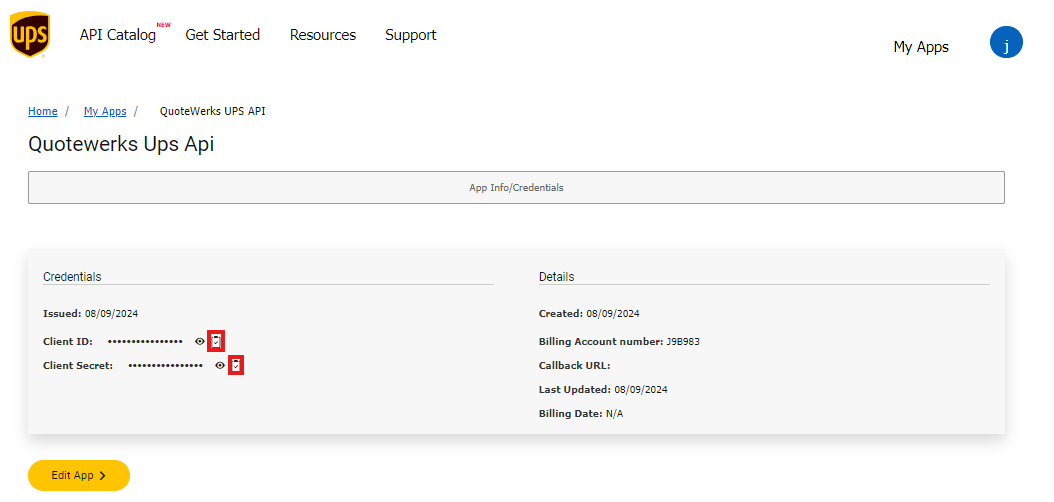This screenshot has height=502, width=1054.
Task: Navigate to My Apps breadcrumb link
Action: 105,111
